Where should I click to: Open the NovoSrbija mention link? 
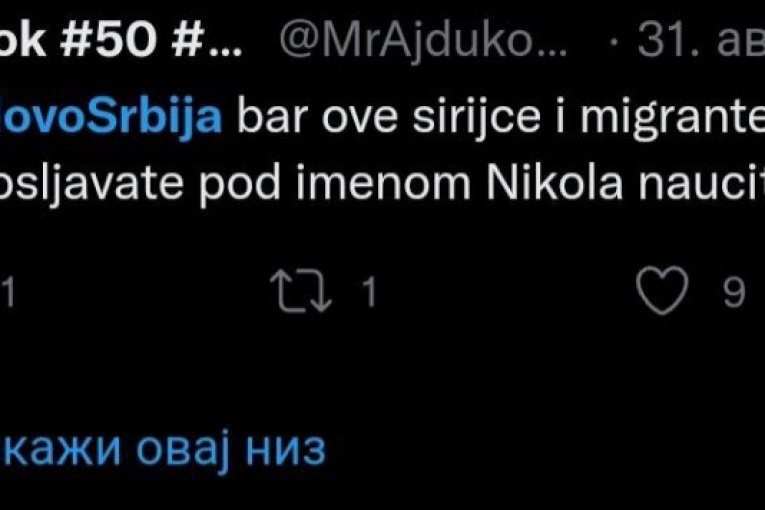point(110,117)
